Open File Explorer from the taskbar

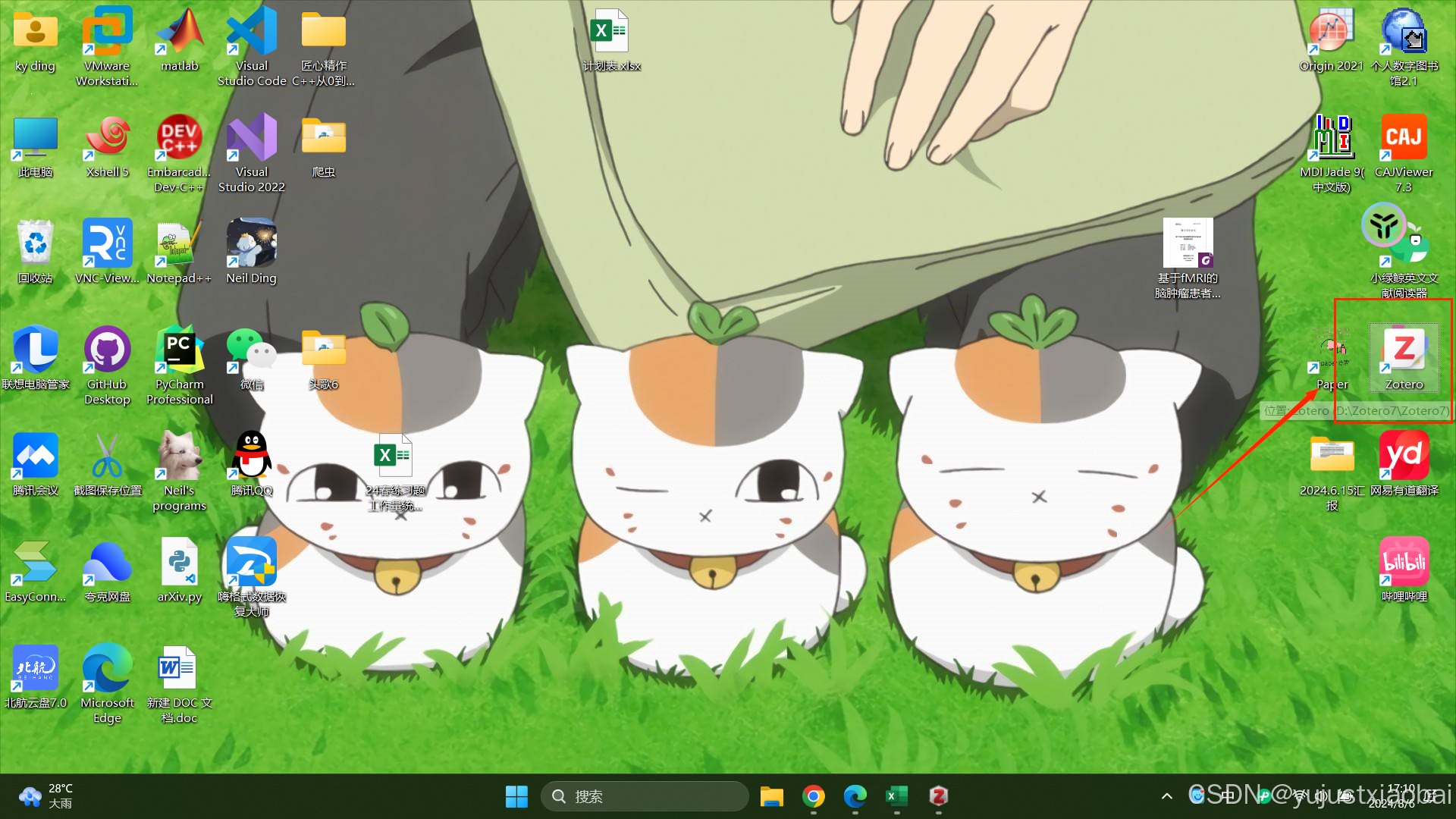tap(772, 796)
